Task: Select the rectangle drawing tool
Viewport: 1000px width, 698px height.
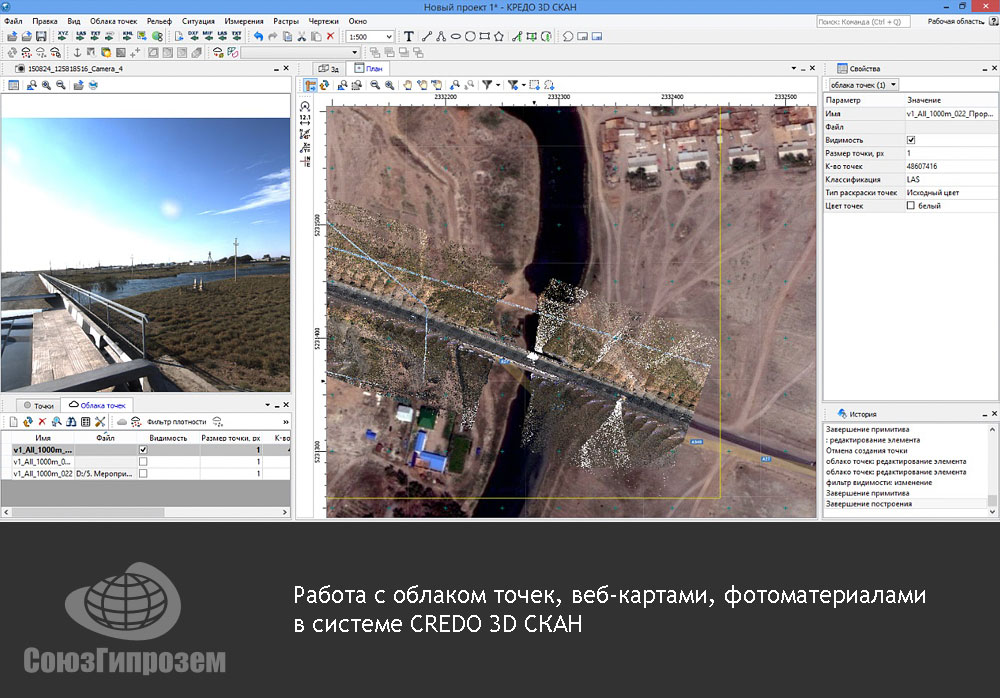Action: (x=485, y=36)
